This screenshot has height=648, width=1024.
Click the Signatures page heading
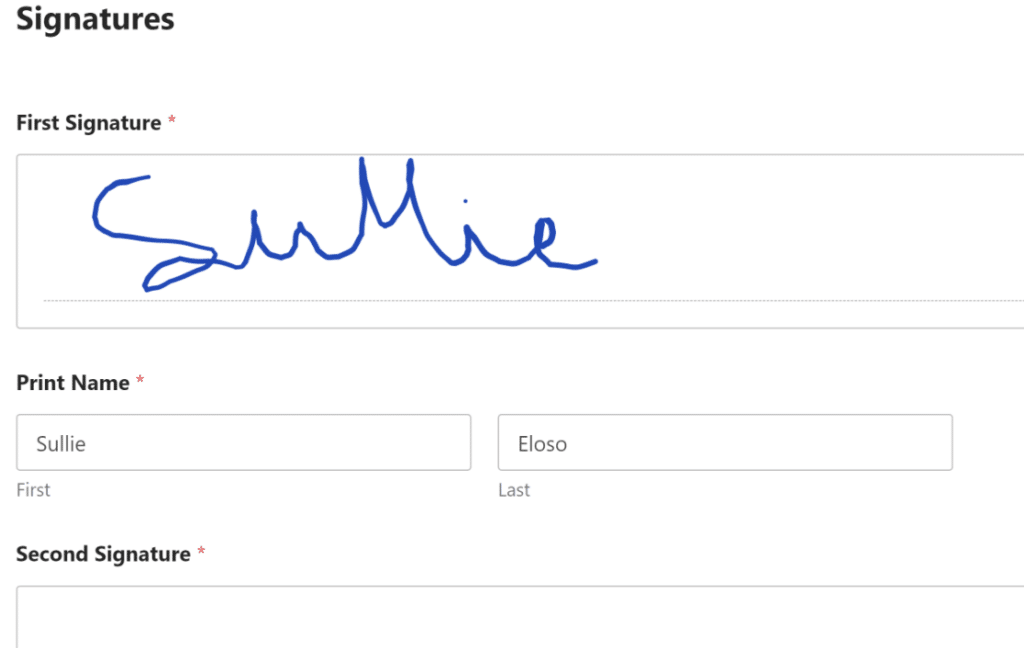[x=95, y=18]
